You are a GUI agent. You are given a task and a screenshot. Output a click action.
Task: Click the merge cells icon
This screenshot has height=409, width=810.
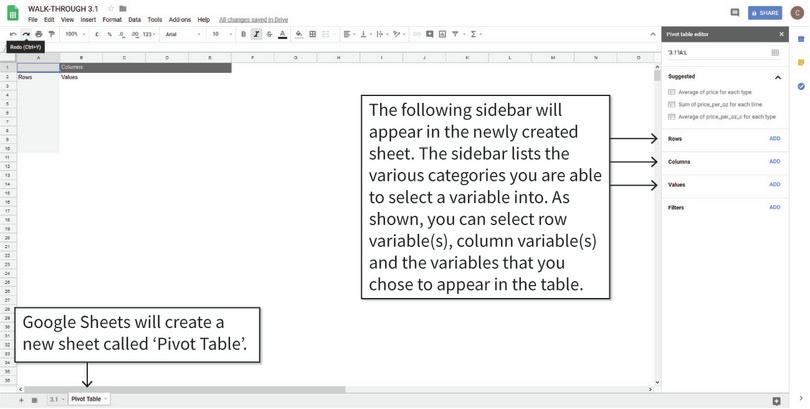coord(326,34)
